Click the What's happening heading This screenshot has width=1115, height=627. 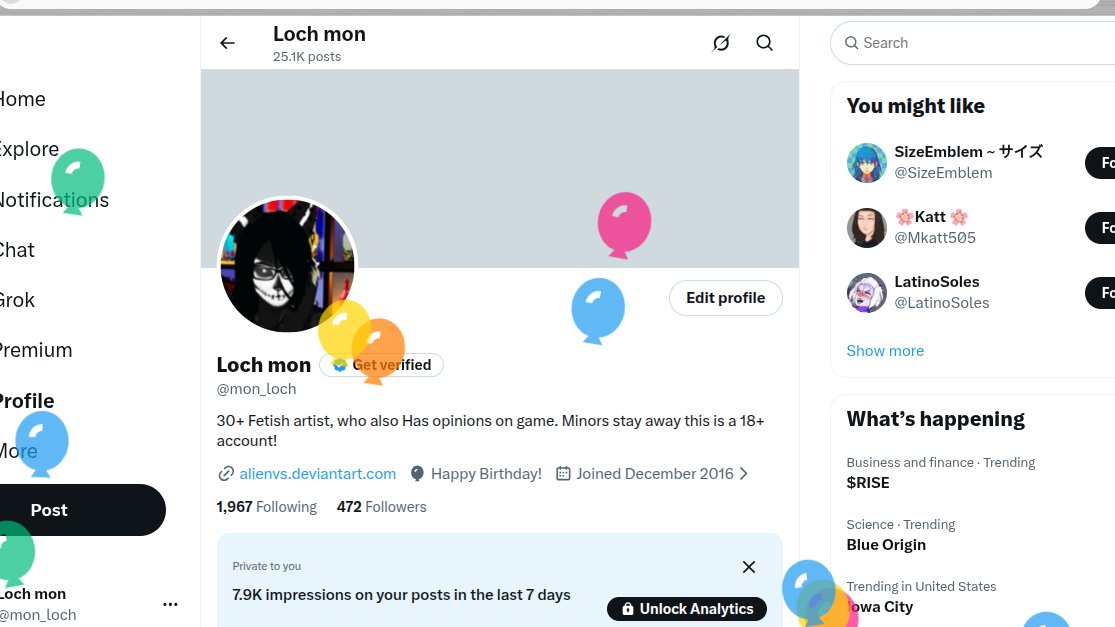pos(935,419)
